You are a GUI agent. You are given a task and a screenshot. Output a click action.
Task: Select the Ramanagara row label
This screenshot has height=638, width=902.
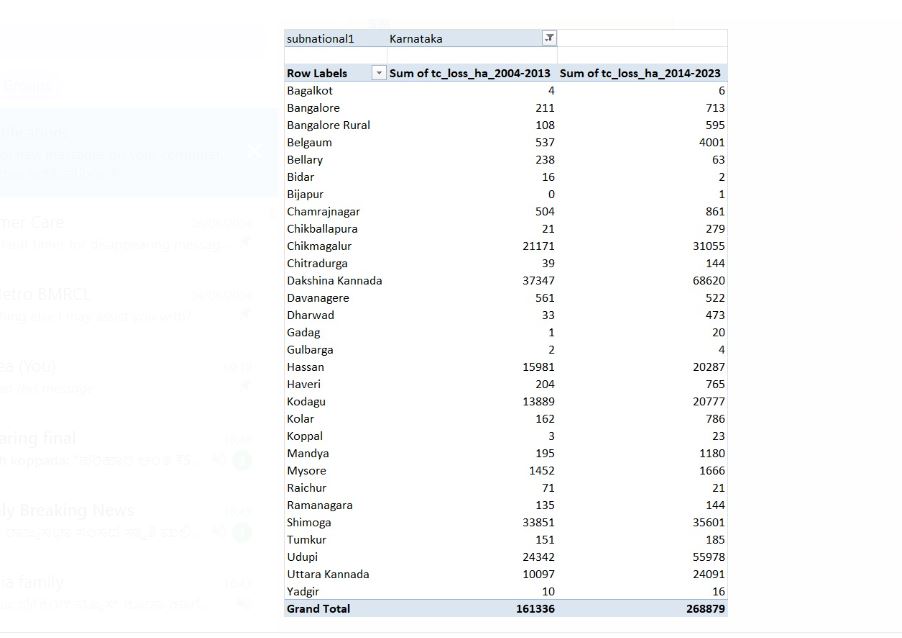[x=320, y=505]
